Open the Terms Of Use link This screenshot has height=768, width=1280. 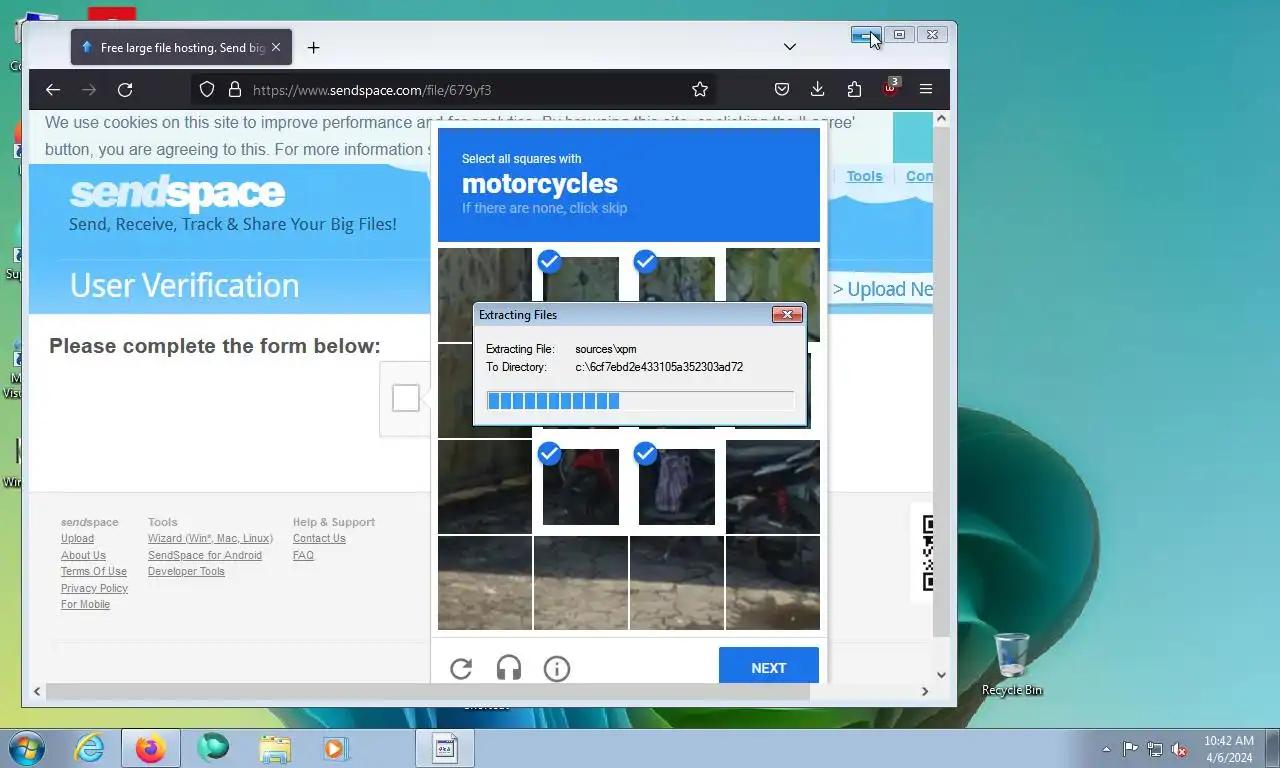[94, 572]
